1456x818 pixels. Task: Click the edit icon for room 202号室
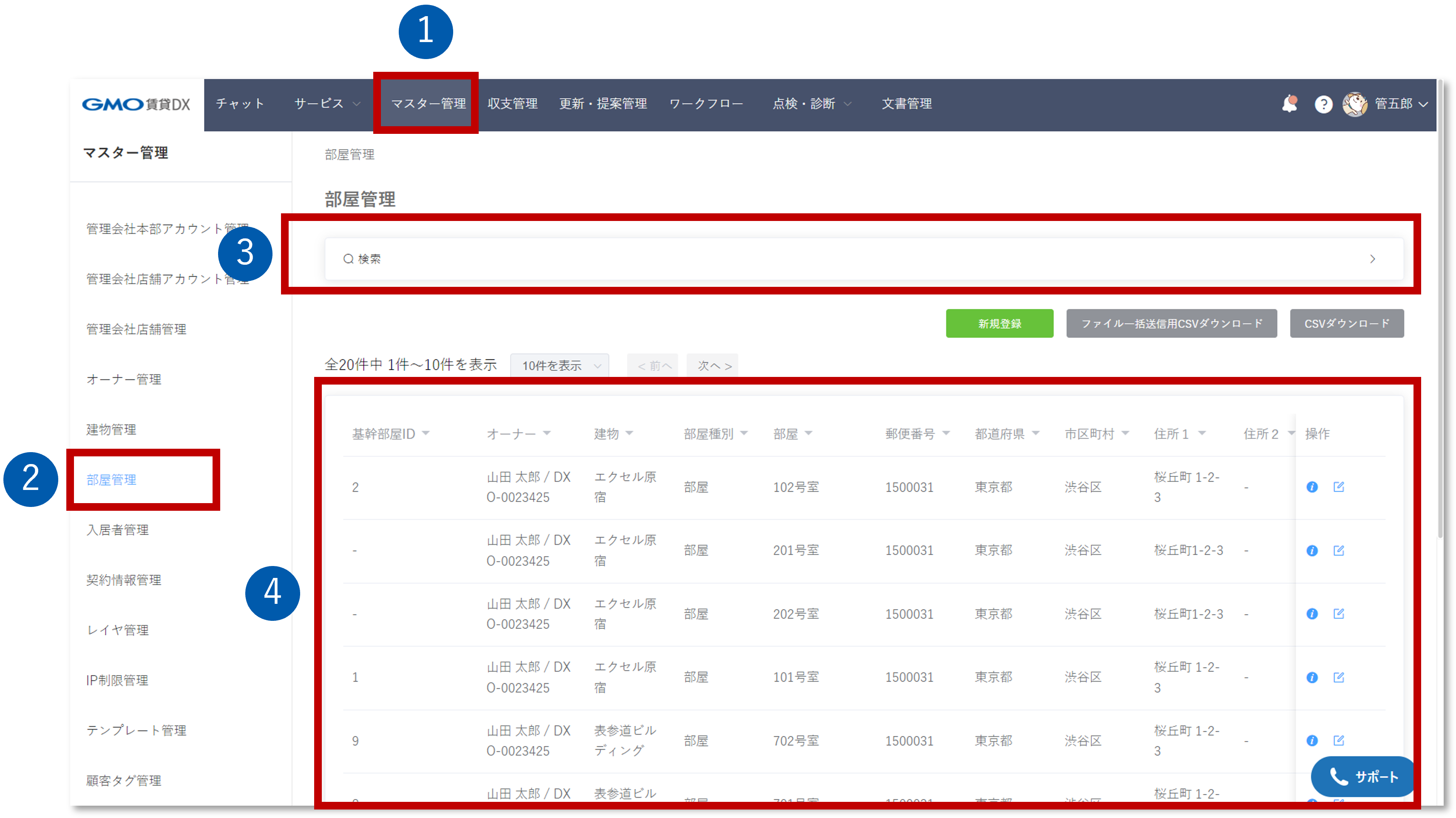(1338, 614)
